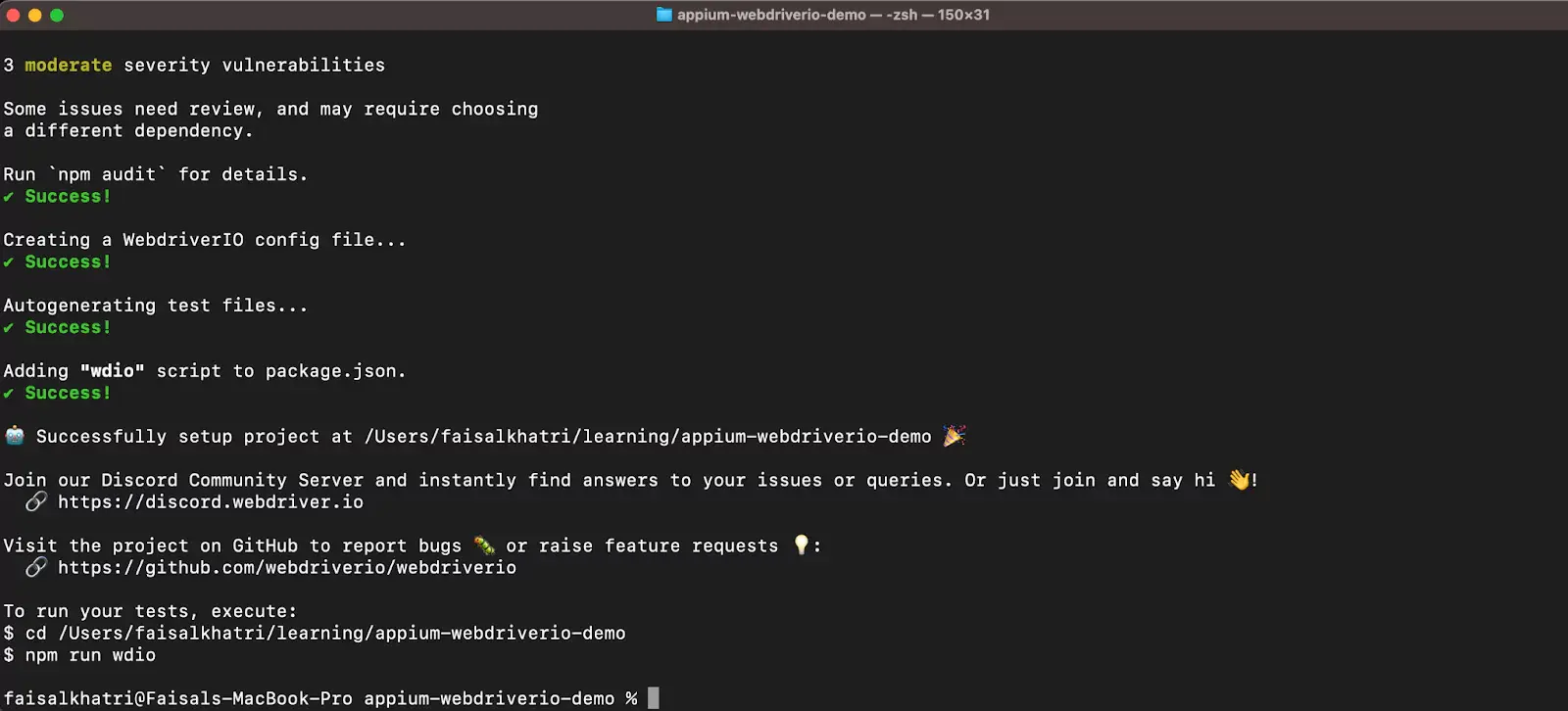Click the bold "wdio" word in the Adding line

[x=113, y=371]
